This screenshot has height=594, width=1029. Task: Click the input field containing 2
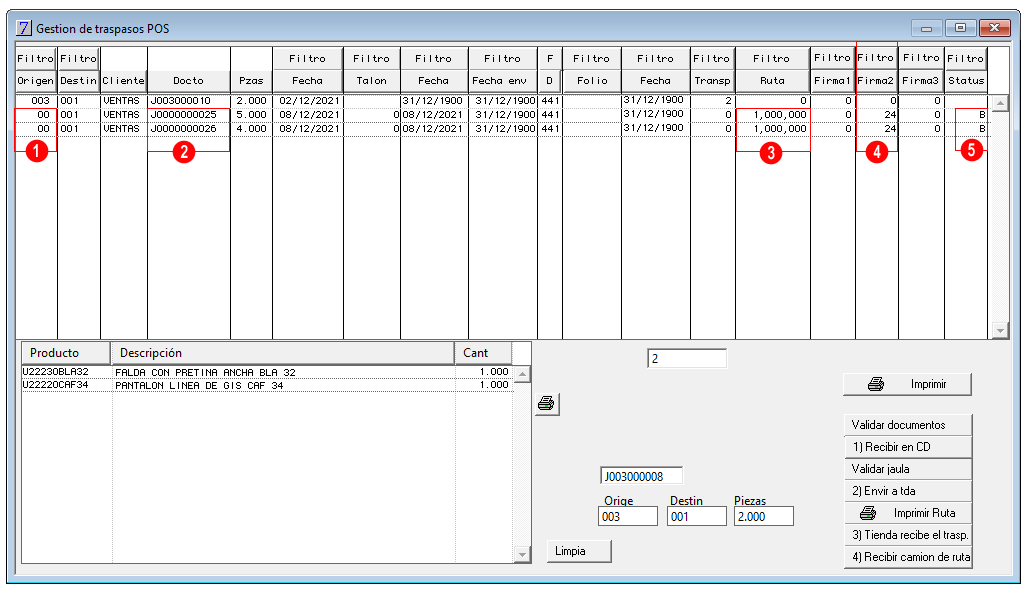click(687, 358)
